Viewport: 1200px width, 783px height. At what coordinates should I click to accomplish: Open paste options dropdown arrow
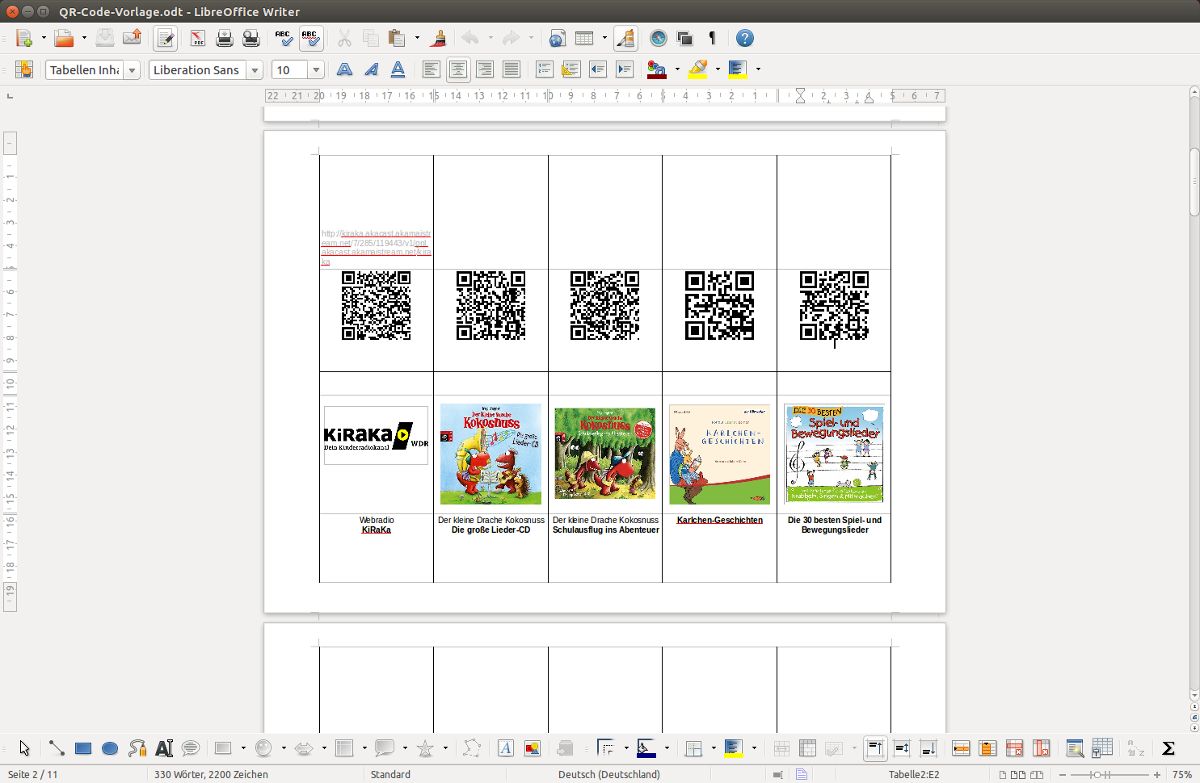click(x=417, y=39)
